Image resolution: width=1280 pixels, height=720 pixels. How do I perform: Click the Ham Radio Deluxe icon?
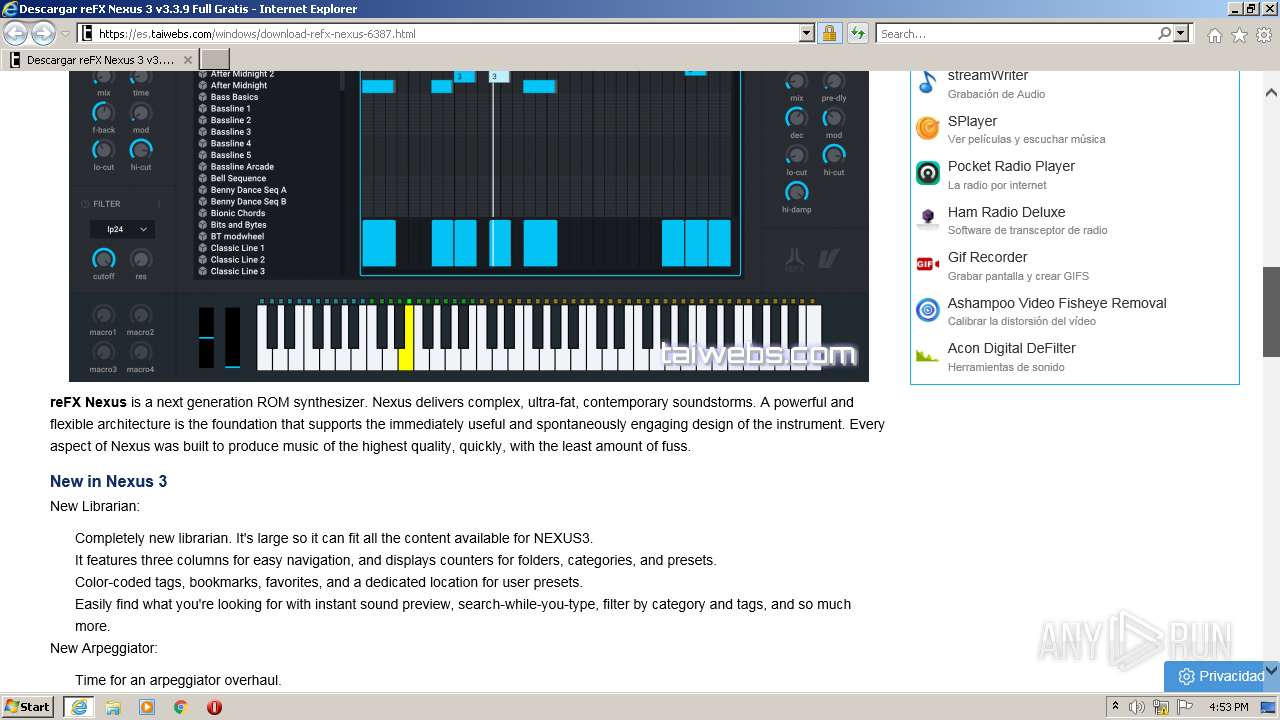click(x=928, y=219)
